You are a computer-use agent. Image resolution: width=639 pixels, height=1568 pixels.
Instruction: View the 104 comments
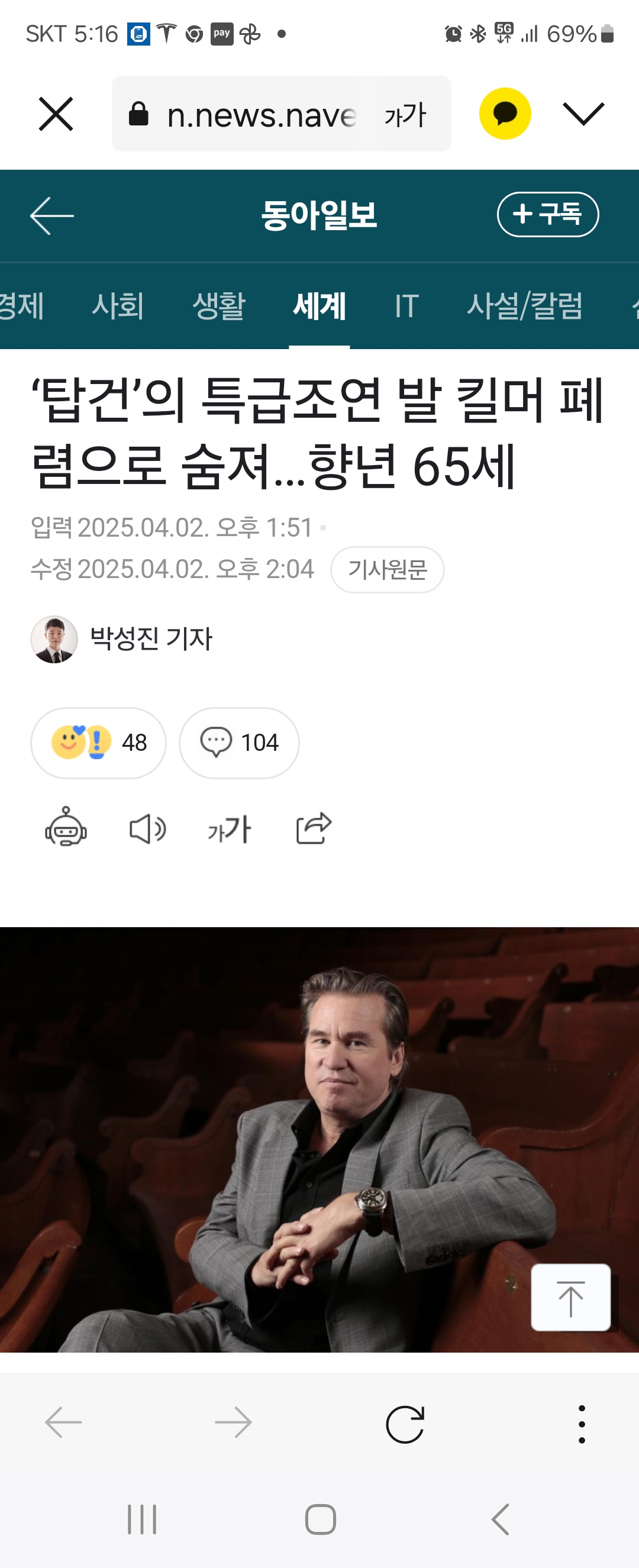pos(239,742)
